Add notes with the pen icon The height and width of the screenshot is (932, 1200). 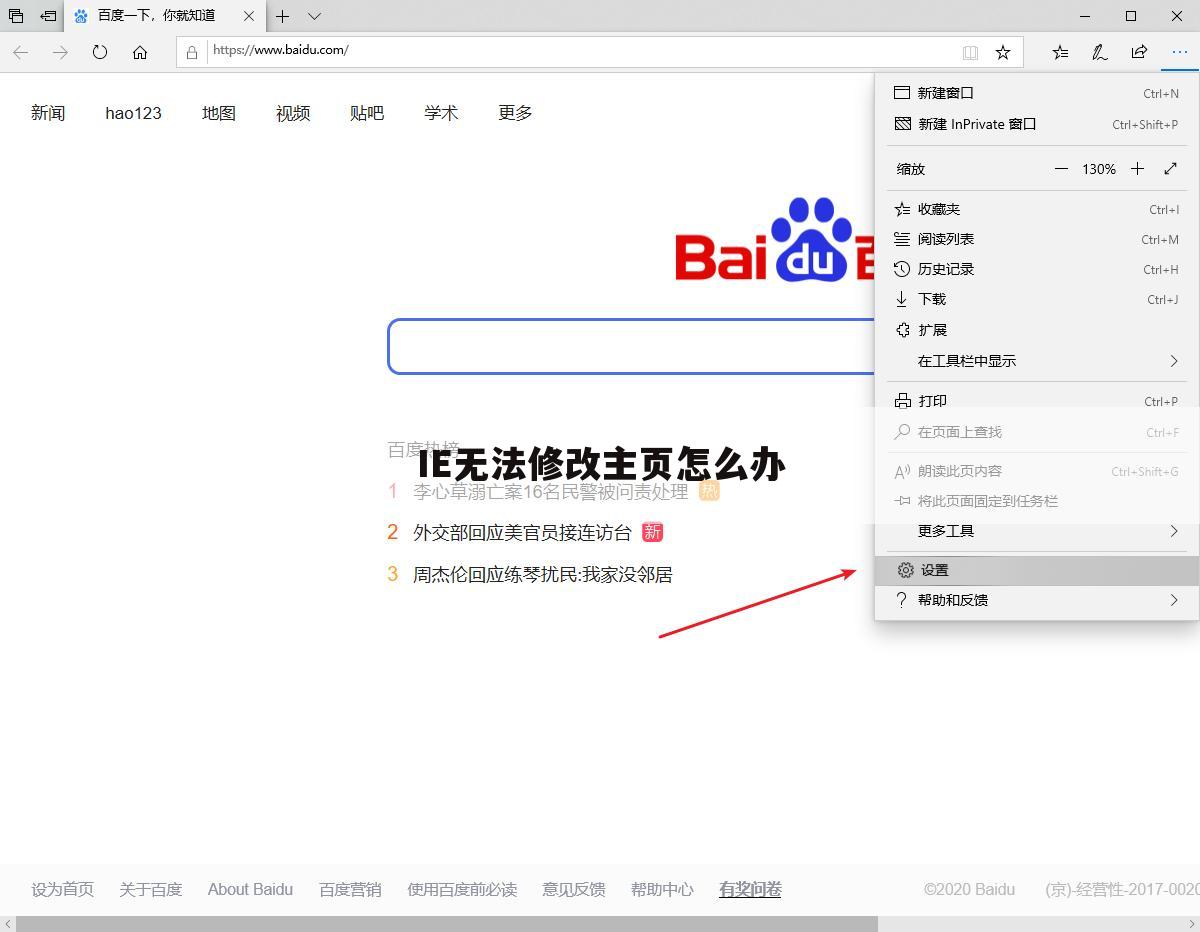coord(1099,52)
